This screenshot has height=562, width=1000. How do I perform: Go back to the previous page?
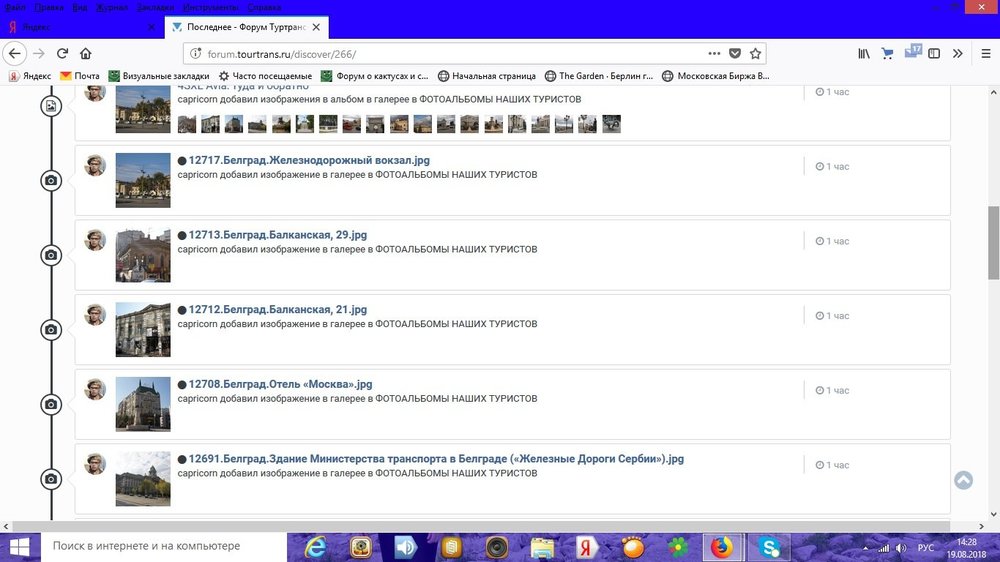tap(15, 54)
